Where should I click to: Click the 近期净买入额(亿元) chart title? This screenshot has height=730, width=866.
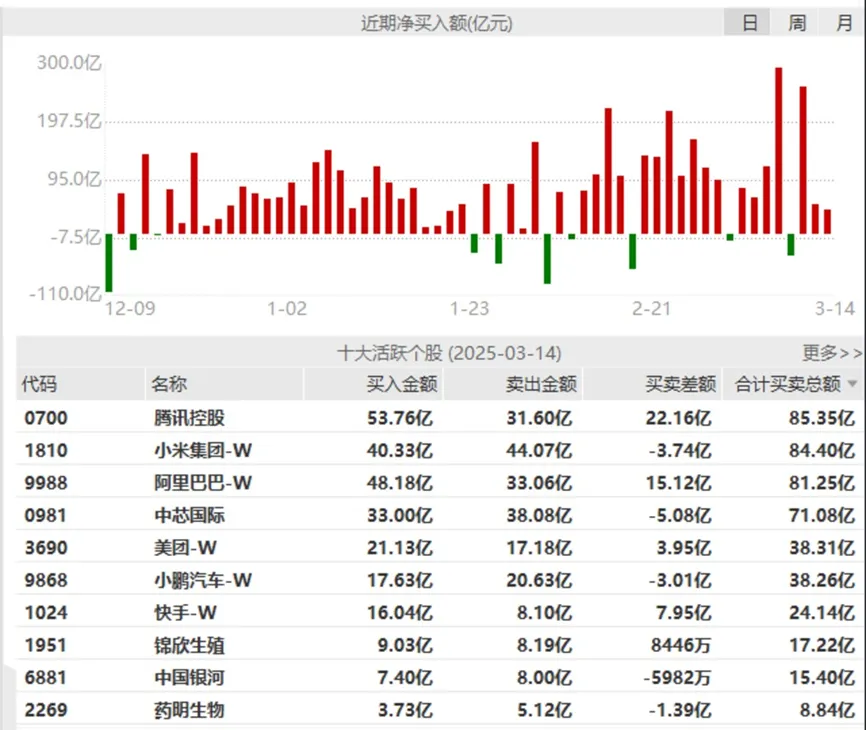(x=436, y=23)
